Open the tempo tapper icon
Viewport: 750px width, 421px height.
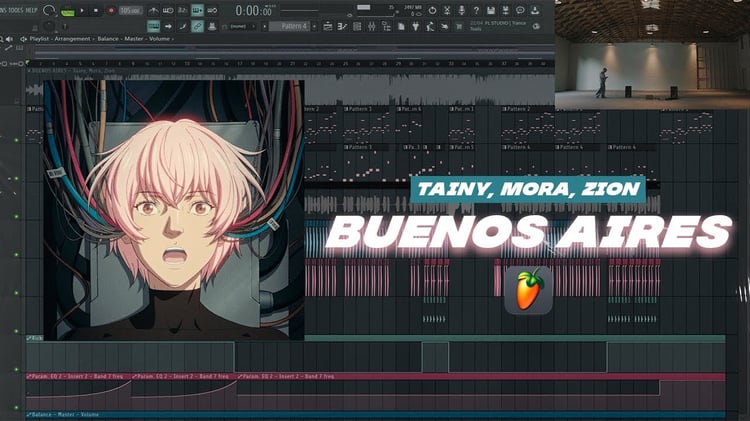(430, 27)
